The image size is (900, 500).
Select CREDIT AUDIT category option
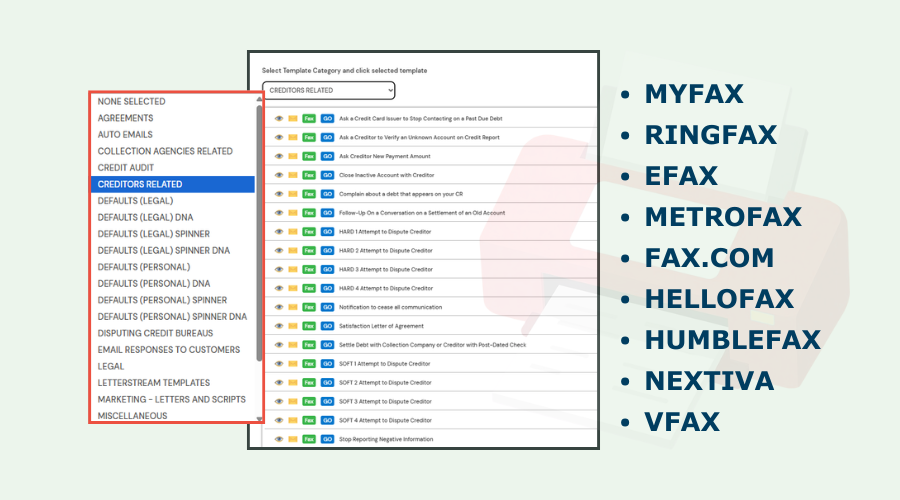click(x=173, y=168)
